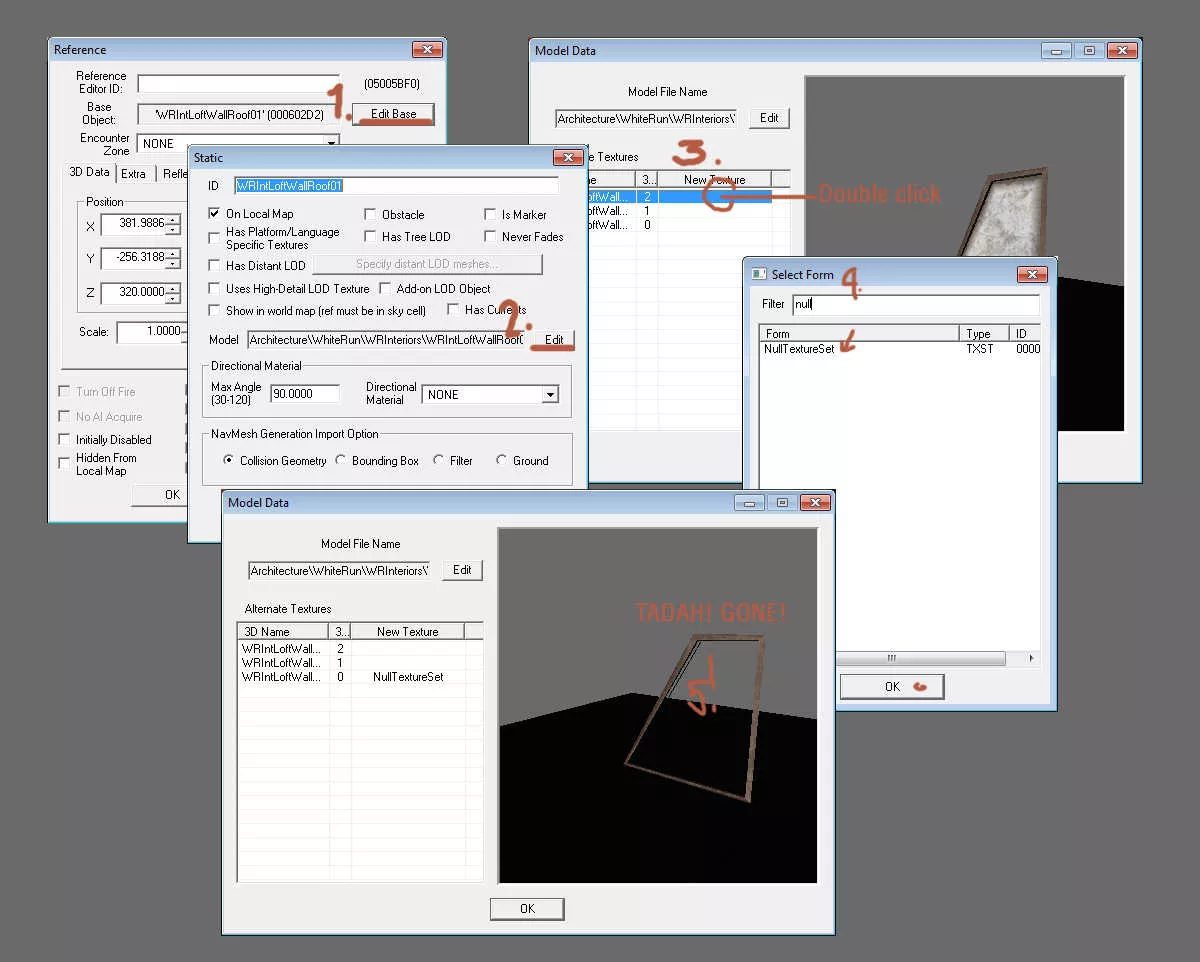Image resolution: width=1200 pixels, height=962 pixels.
Task: Click the Select Form window icon
Action: pyautogui.click(x=759, y=275)
